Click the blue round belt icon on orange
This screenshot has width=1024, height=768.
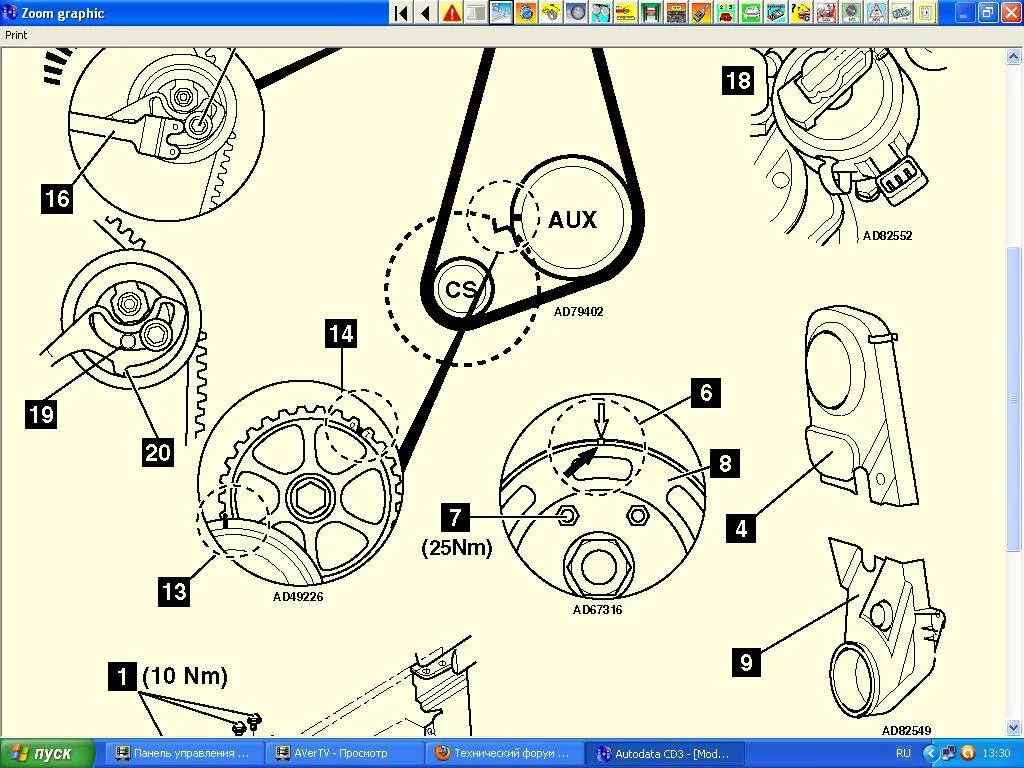[x=526, y=12]
